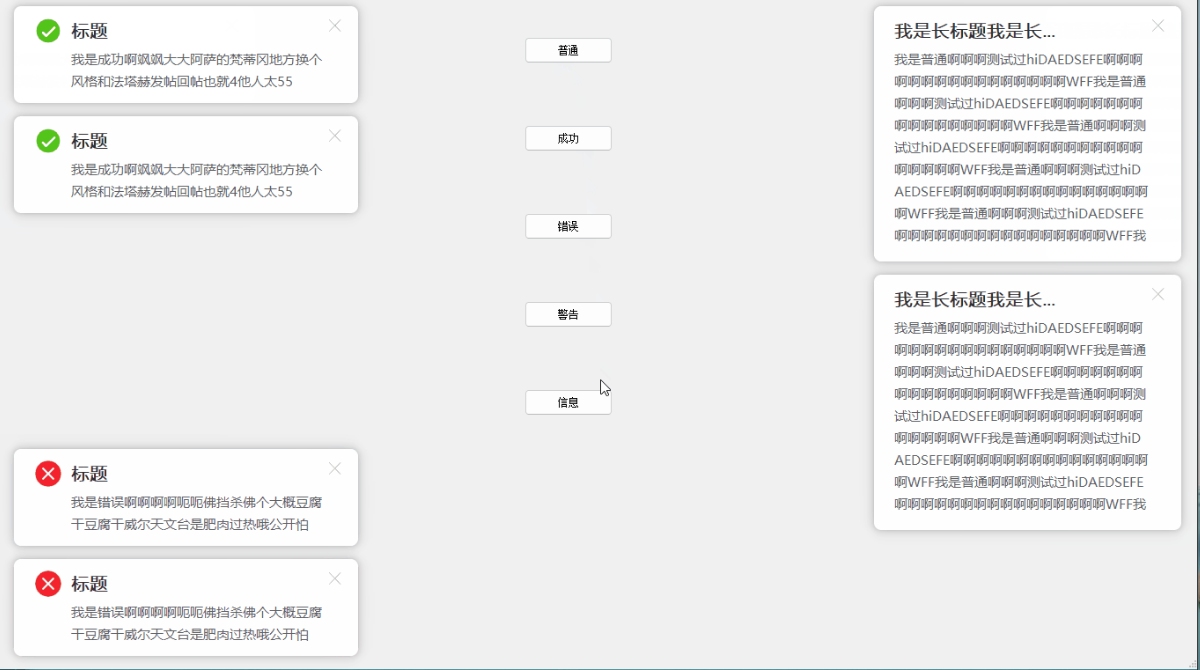Click green checkmark icon in topmost success notification

[x=48, y=31]
